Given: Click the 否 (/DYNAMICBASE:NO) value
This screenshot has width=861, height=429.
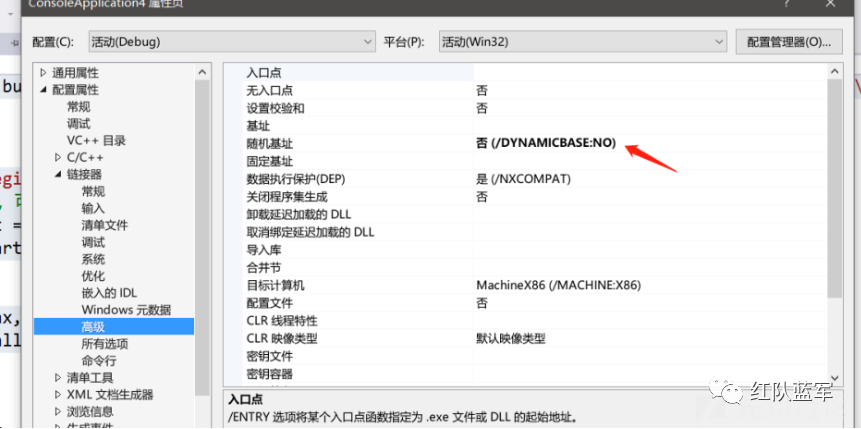Looking at the screenshot, I should coord(546,143).
